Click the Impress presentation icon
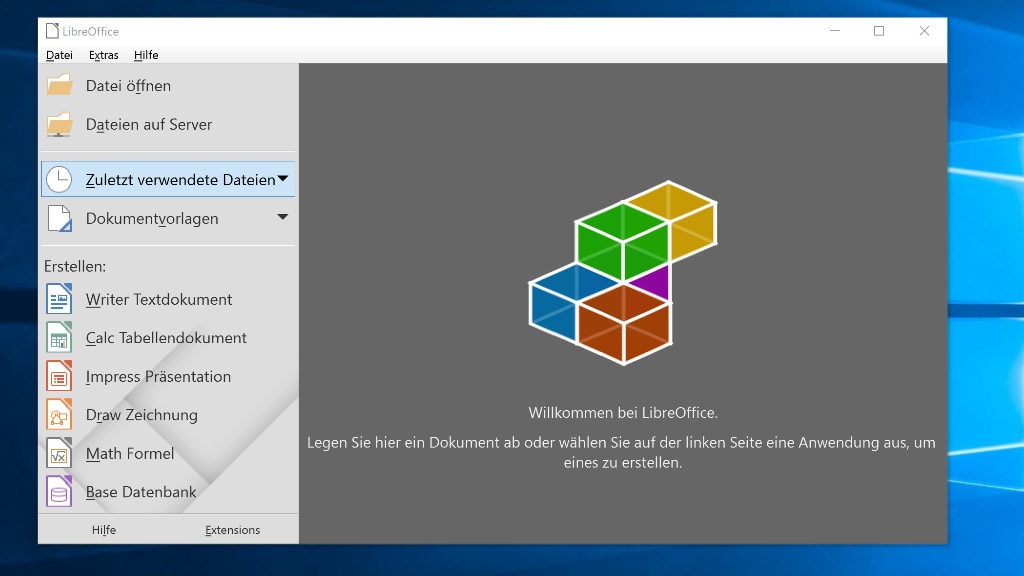 click(x=59, y=376)
